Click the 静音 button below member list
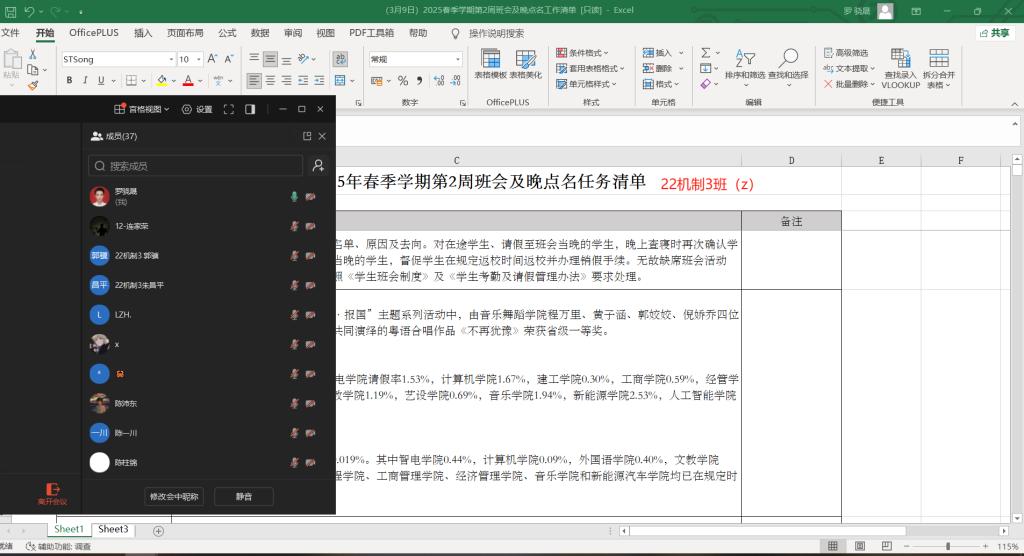The width and height of the screenshot is (1024, 556). pyautogui.click(x=243, y=496)
